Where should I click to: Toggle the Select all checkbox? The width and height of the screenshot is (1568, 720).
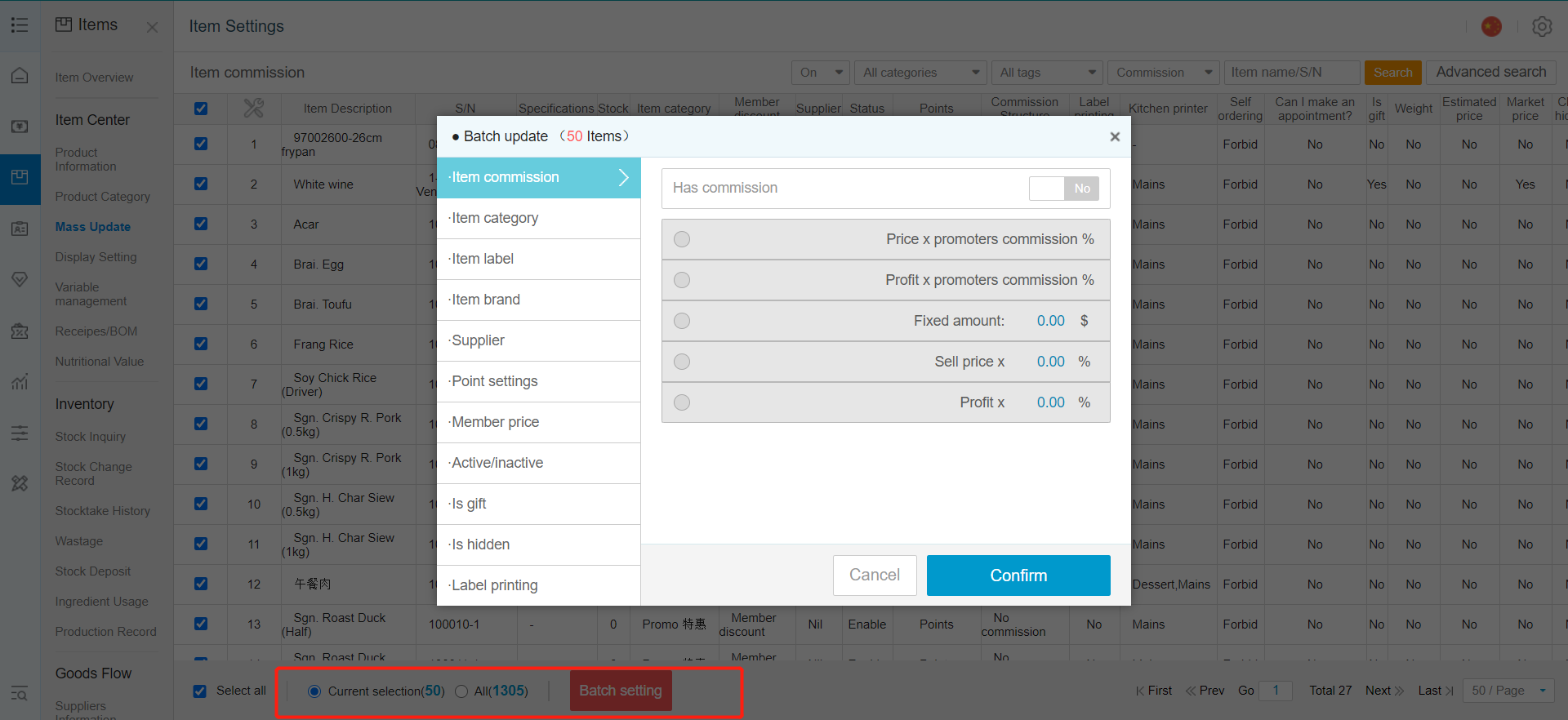(x=200, y=691)
